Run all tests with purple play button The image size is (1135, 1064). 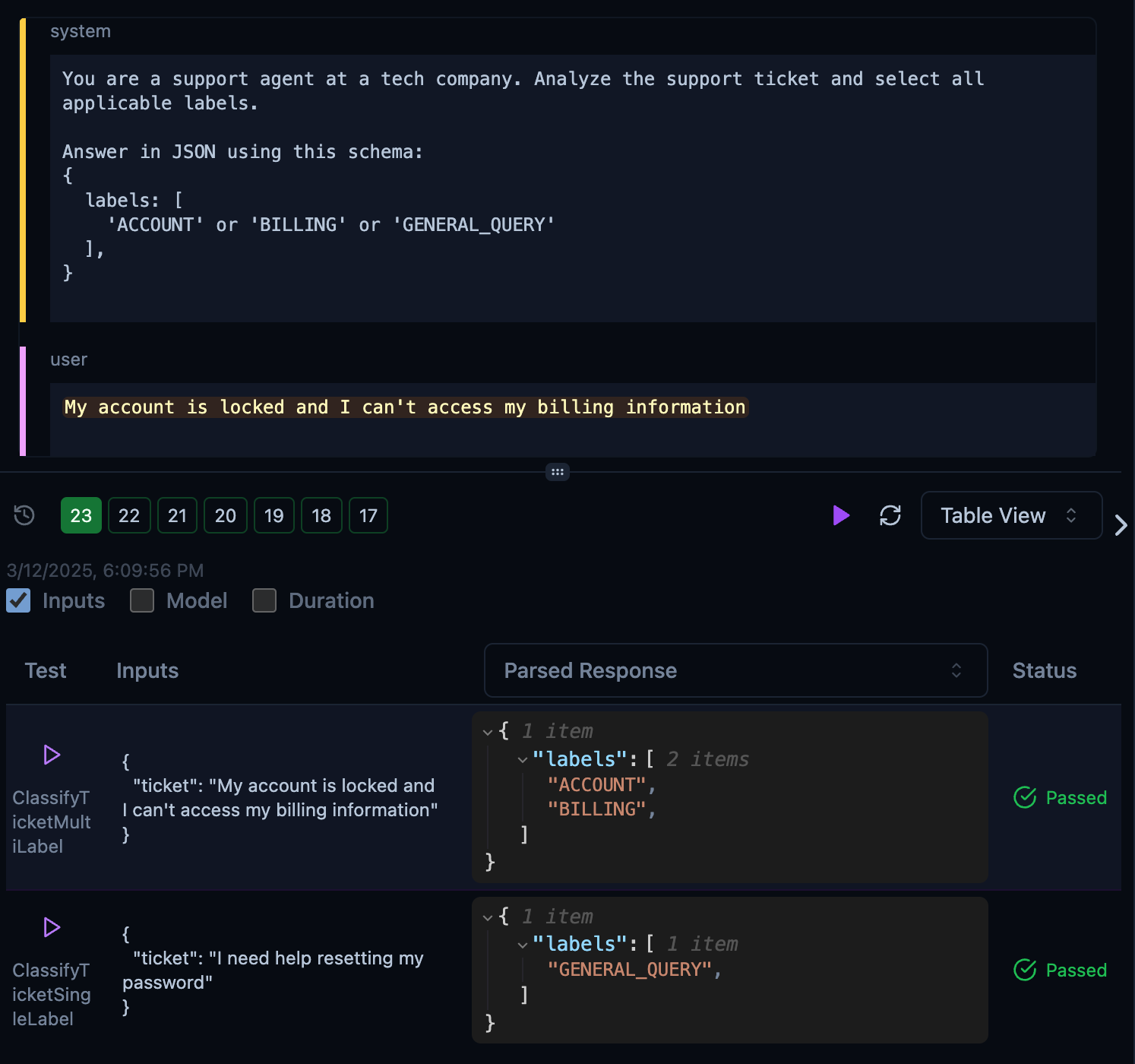(x=840, y=515)
